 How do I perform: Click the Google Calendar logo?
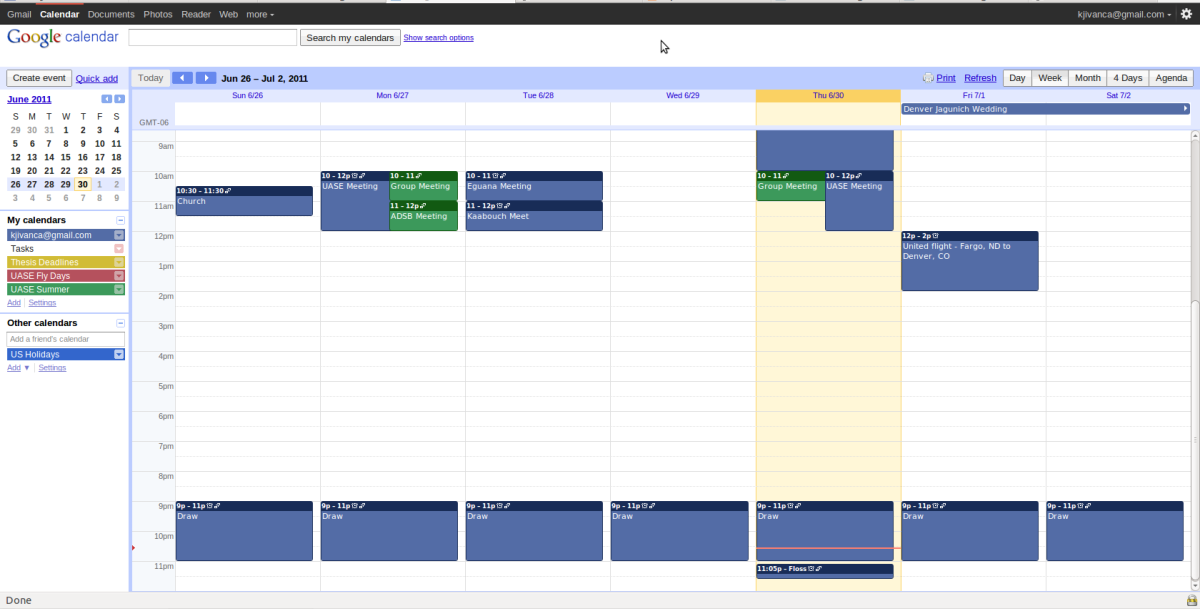point(62,37)
